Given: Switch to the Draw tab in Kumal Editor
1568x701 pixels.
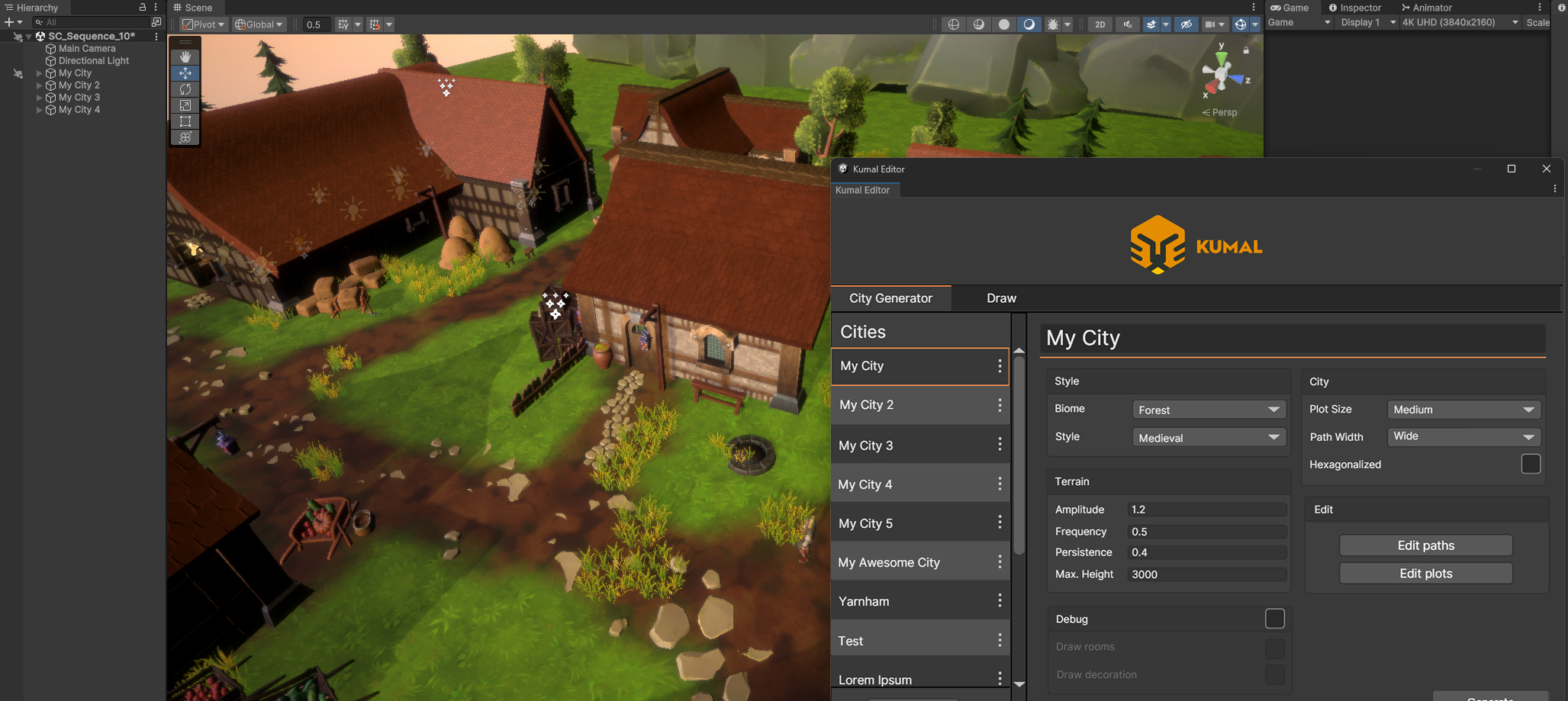Looking at the screenshot, I should (1000, 298).
